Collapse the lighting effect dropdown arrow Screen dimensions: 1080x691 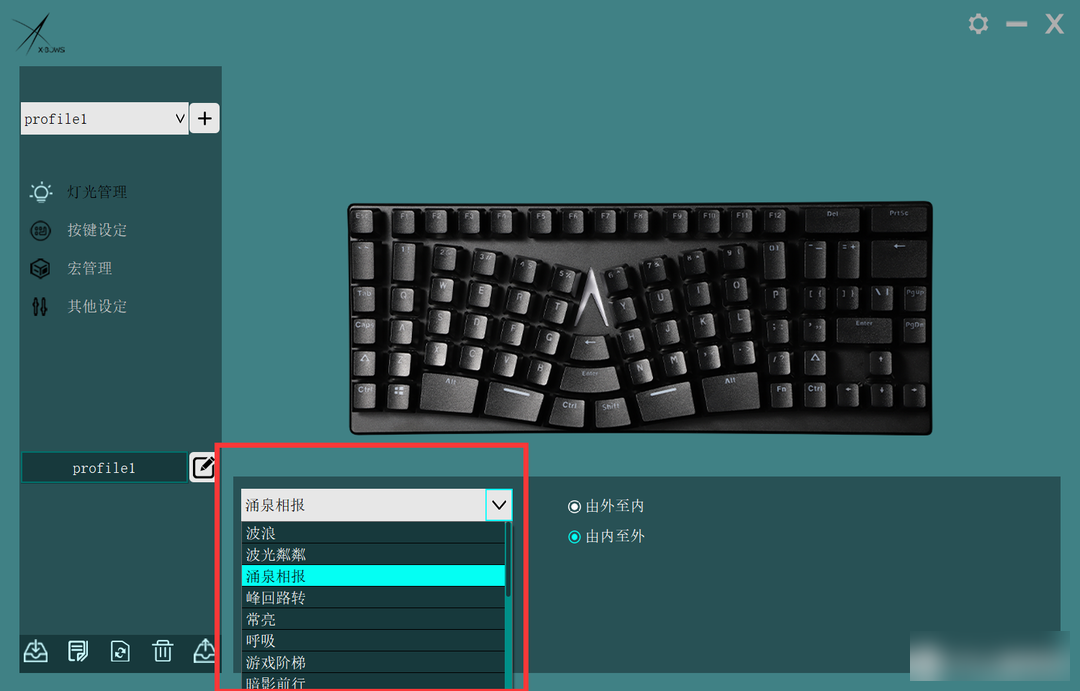pyautogui.click(x=499, y=505)
